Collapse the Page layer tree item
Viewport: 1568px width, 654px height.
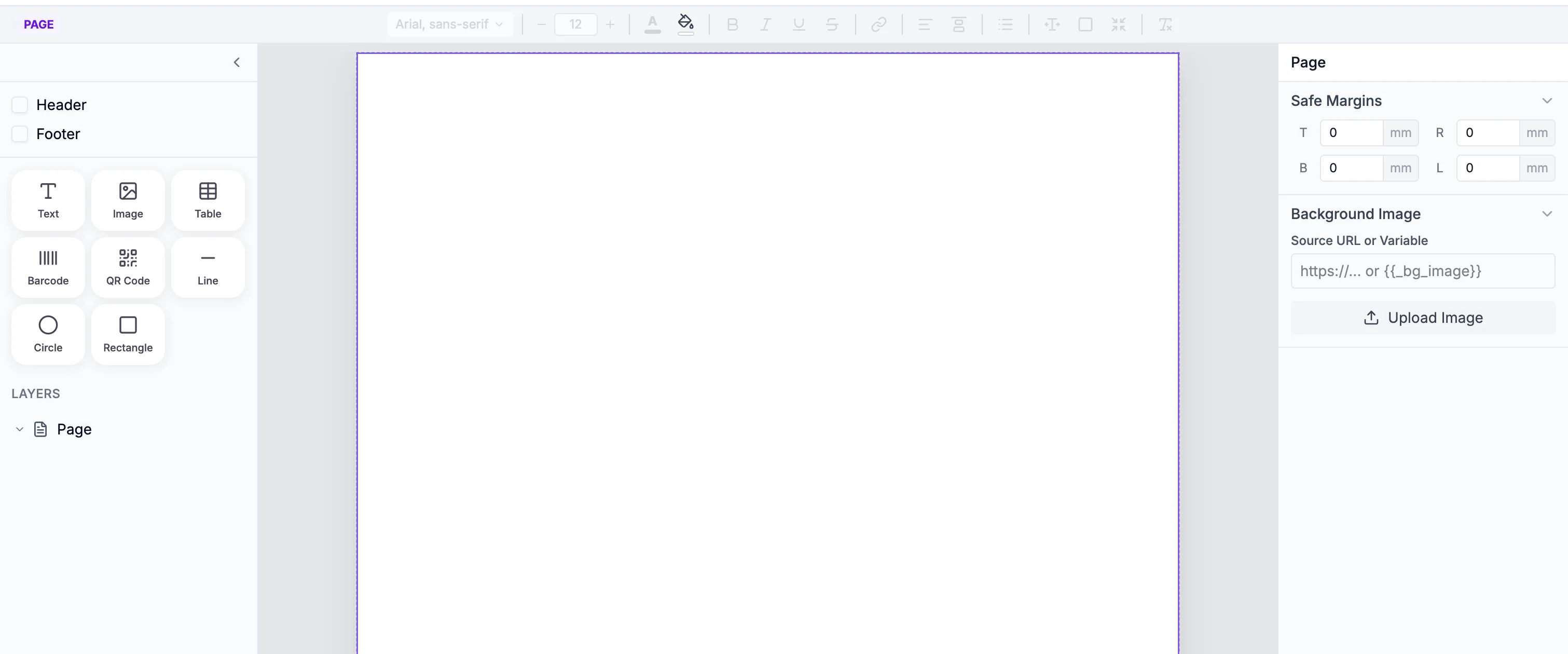coord(20,429)
